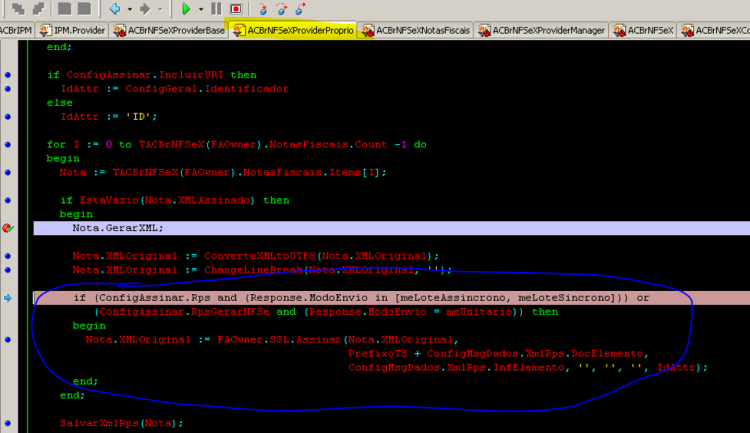Screen dimensions: 750x433
Task: Toggle breakpoint on the SalvarXmlRps(Nota) line gutter
Action: coord(8,423)
